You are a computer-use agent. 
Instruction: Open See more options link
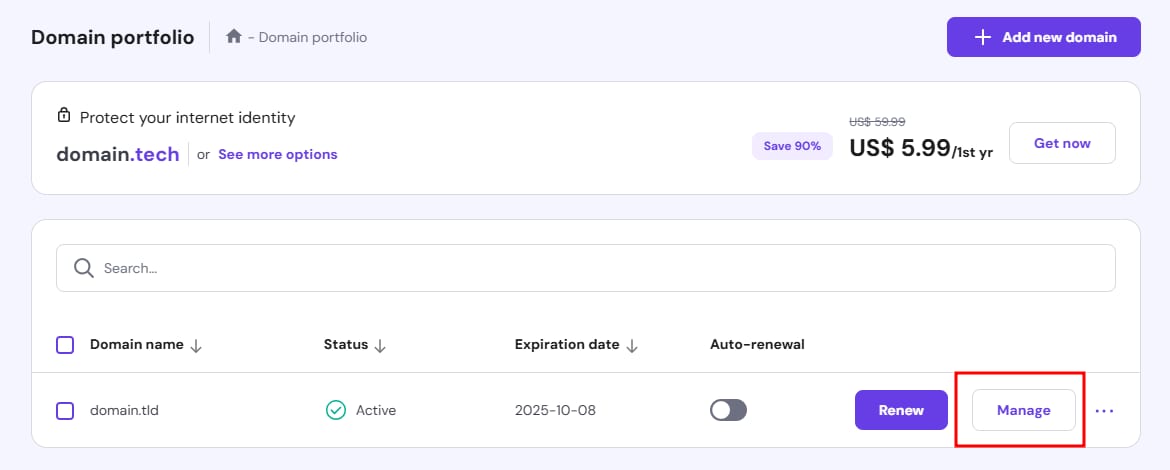277,154
